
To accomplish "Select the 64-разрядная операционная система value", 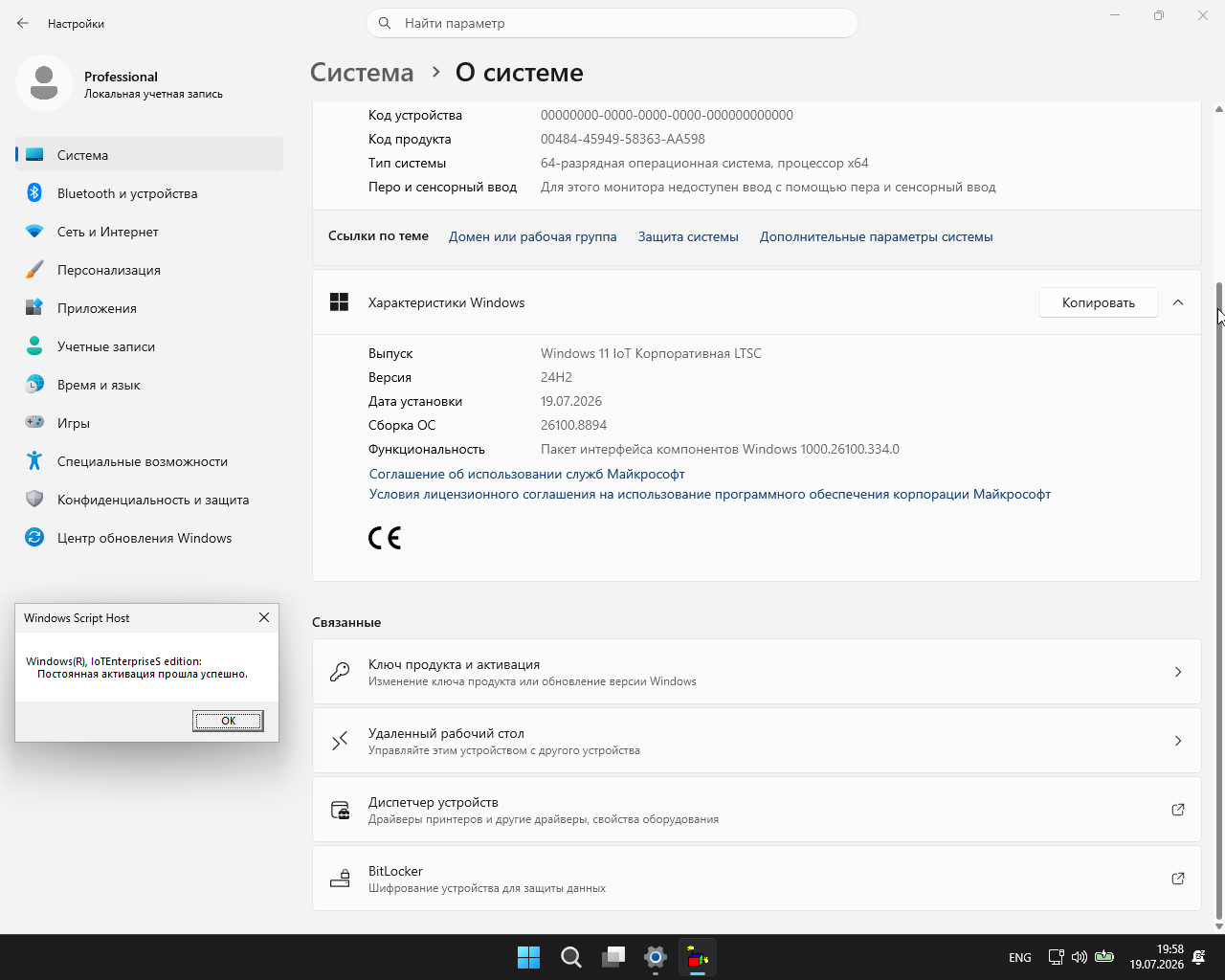I will [x=704, y=163].
